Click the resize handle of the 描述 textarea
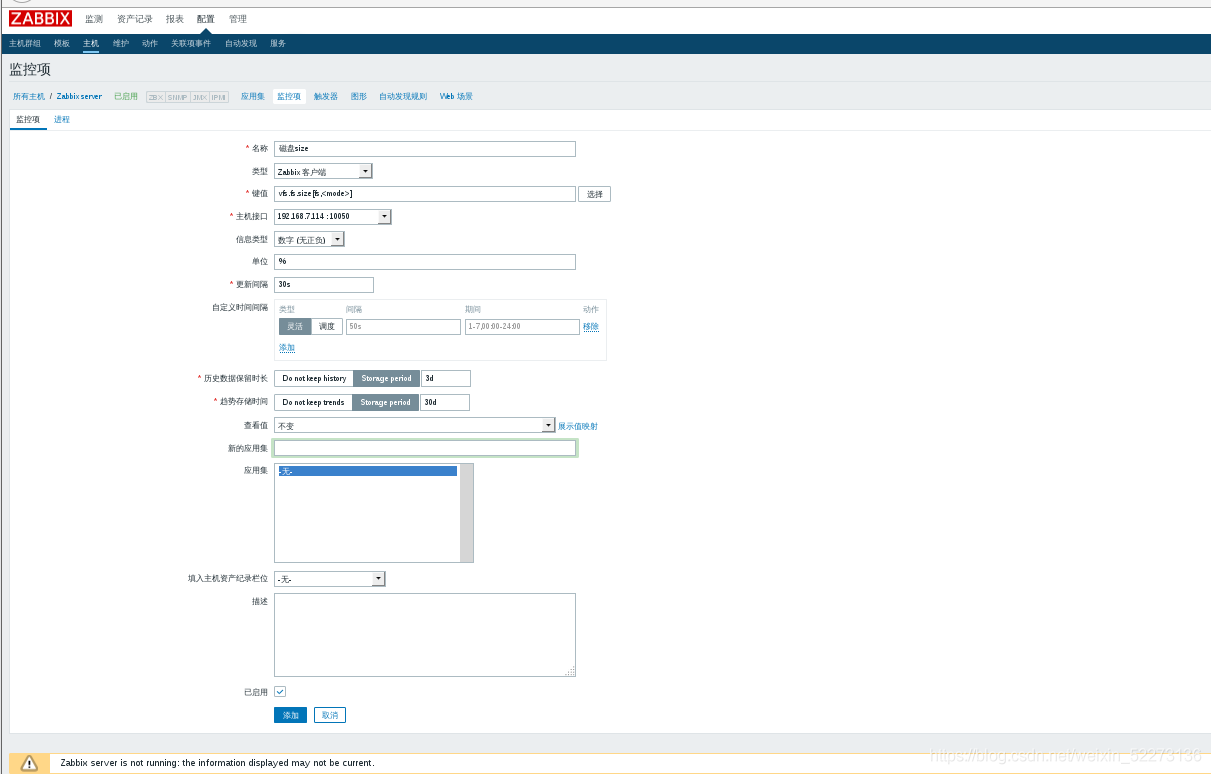This screenshot has height=774, width=1211. click(570, 671)
